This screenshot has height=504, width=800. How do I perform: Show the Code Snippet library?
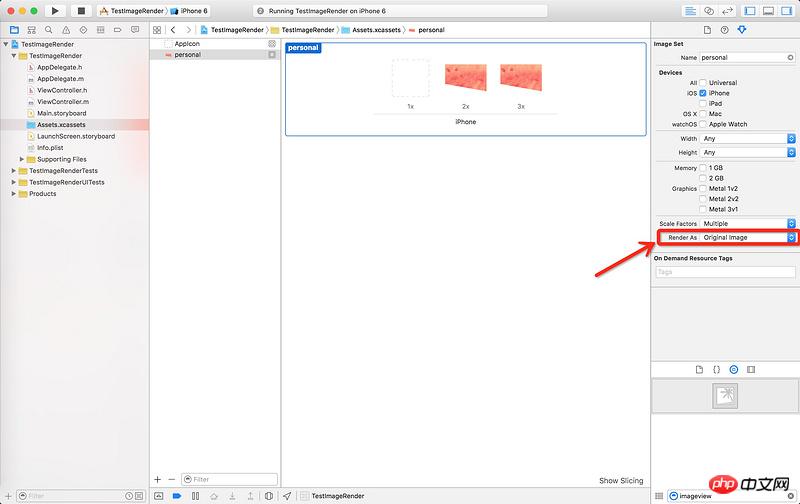click(x=716, y=369)
